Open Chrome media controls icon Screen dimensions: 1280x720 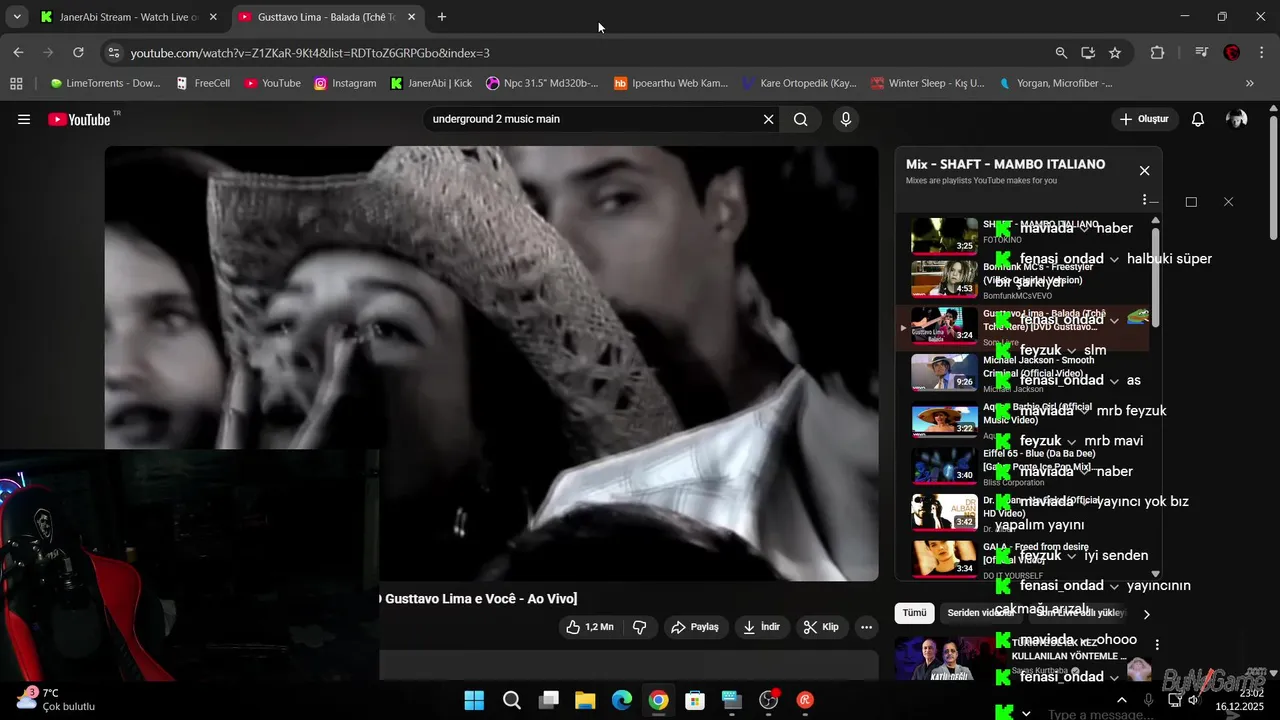[x=1202, y=53]
